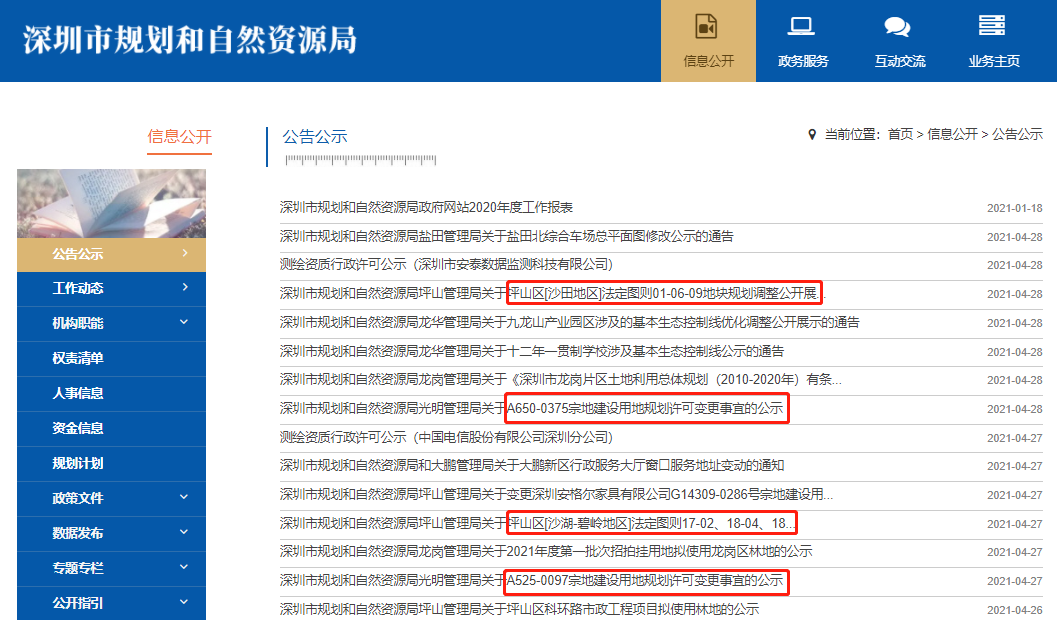Click the location pin icon near 当前位置
Screen dimensions: 1057x620
click(812, 134)
